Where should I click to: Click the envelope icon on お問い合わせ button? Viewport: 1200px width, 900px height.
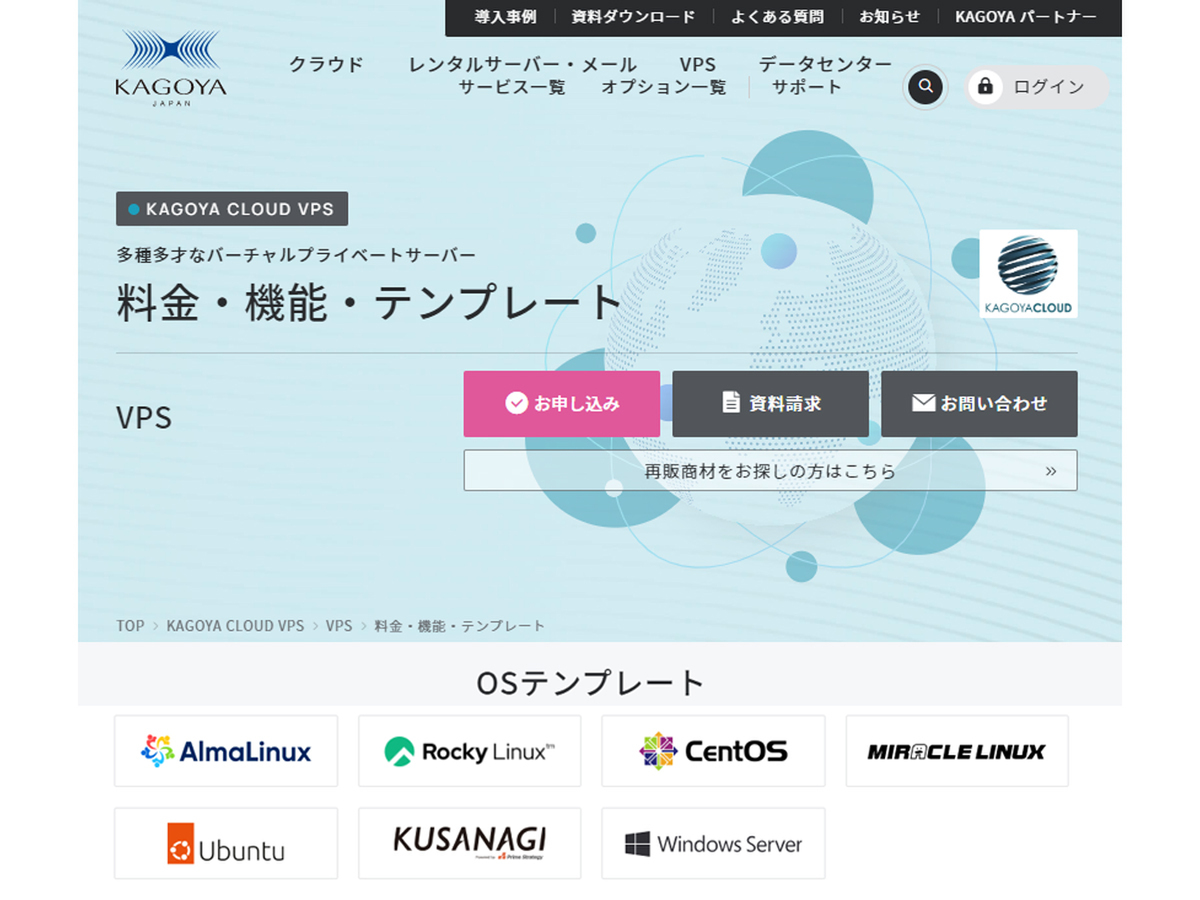tap(923, 403)
